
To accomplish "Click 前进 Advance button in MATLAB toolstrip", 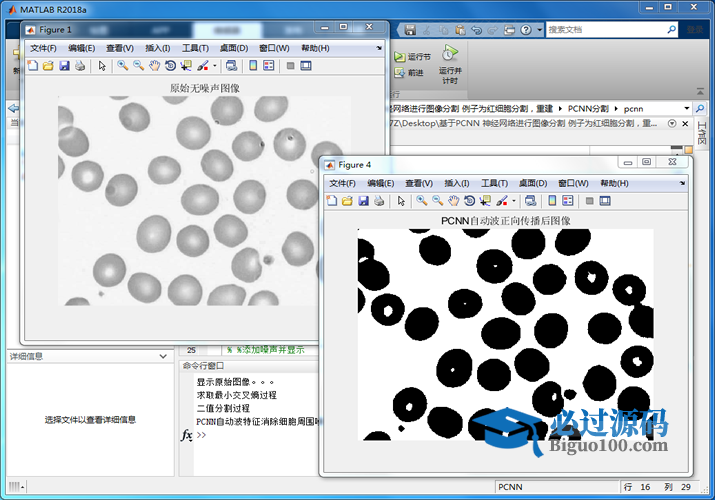I will (409, 72).
